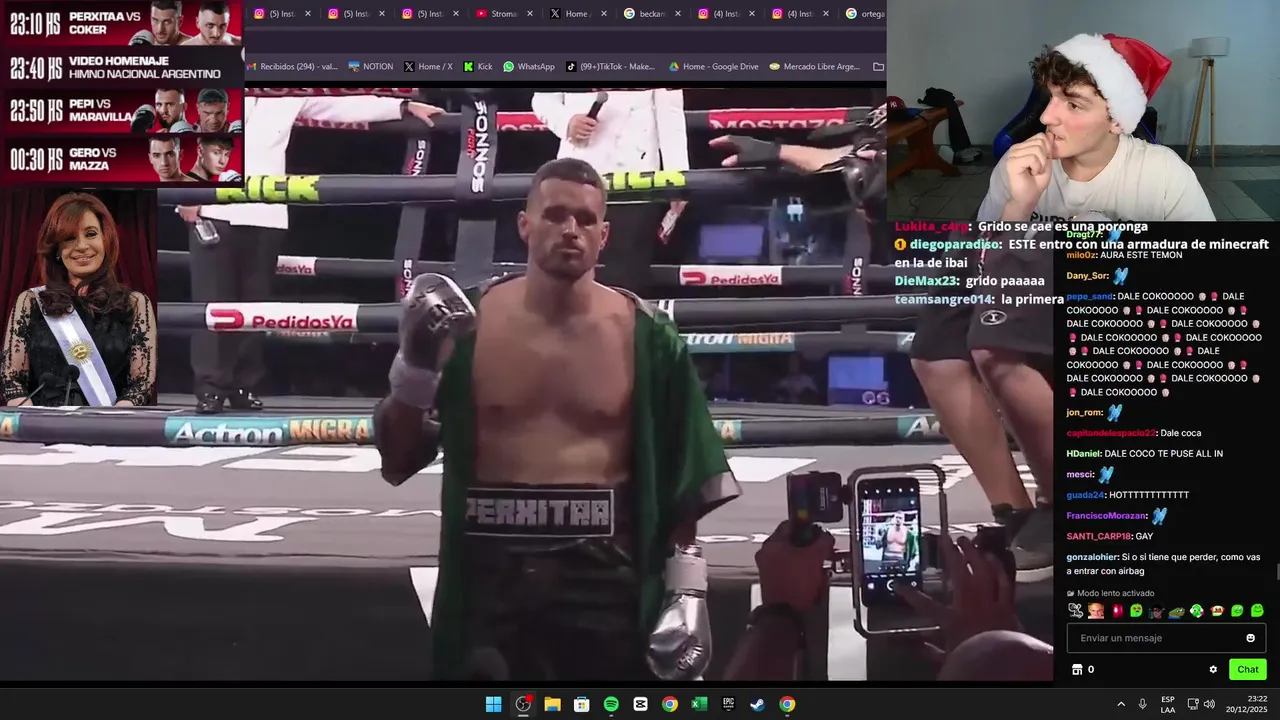
Task: Open Spotify from the taskbar
Action: click(611, 704)
